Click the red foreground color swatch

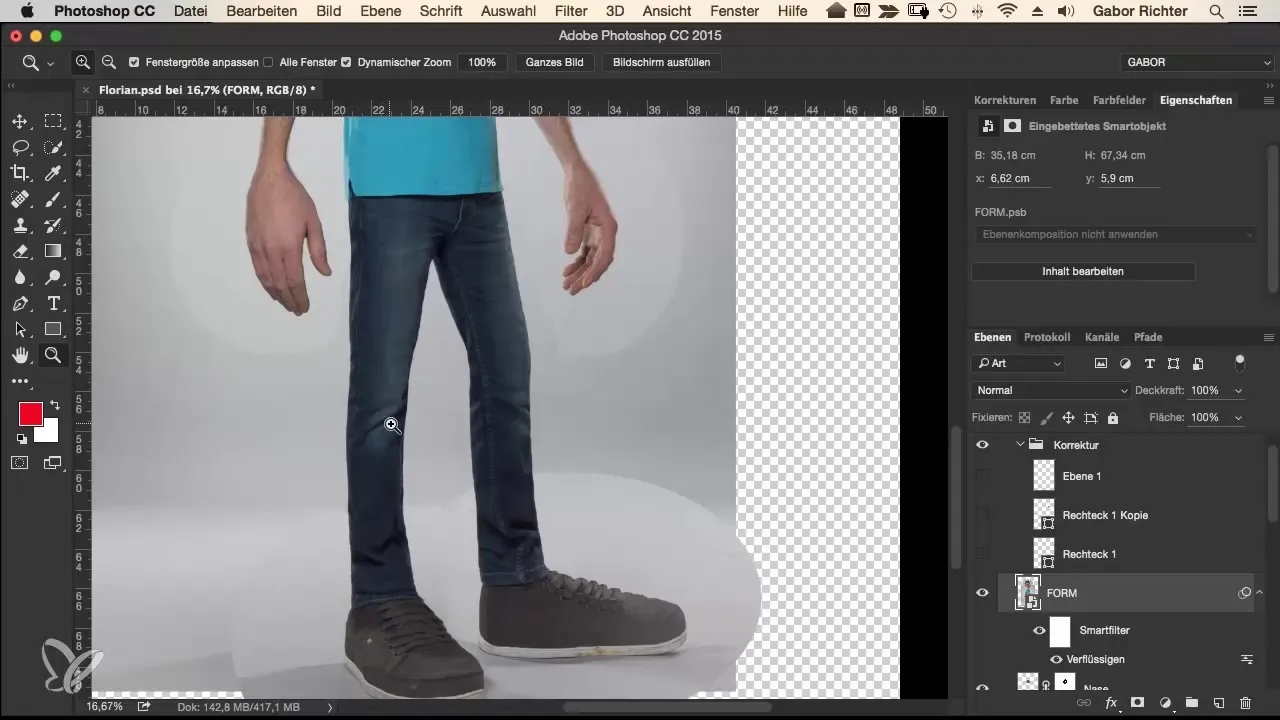click(31, 413)
